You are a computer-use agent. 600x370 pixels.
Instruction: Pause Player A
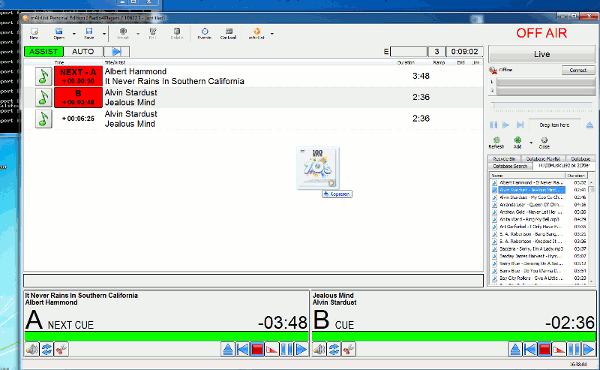287,349
